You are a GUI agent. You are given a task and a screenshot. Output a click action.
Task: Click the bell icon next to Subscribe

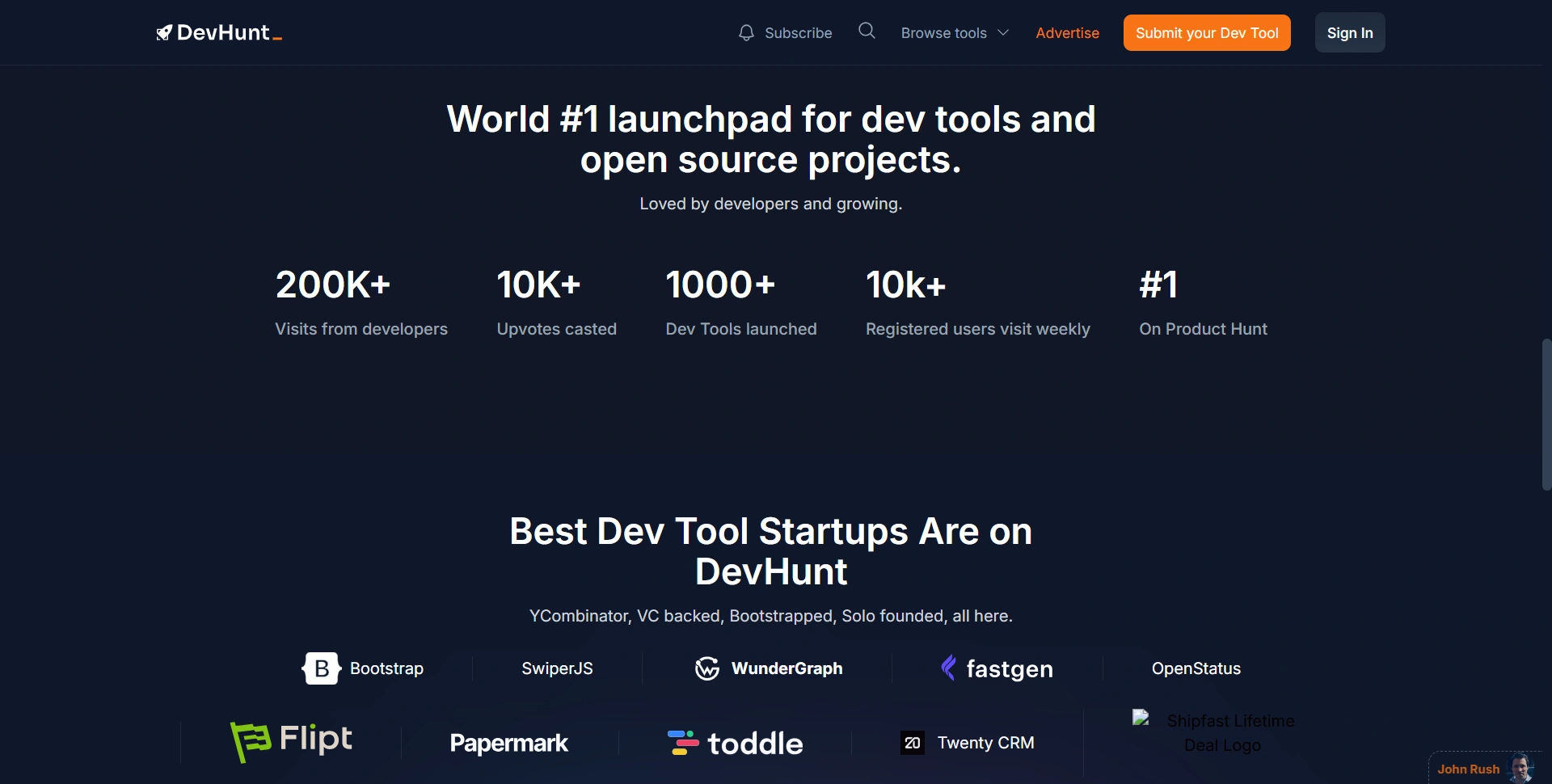coord(746,33)
